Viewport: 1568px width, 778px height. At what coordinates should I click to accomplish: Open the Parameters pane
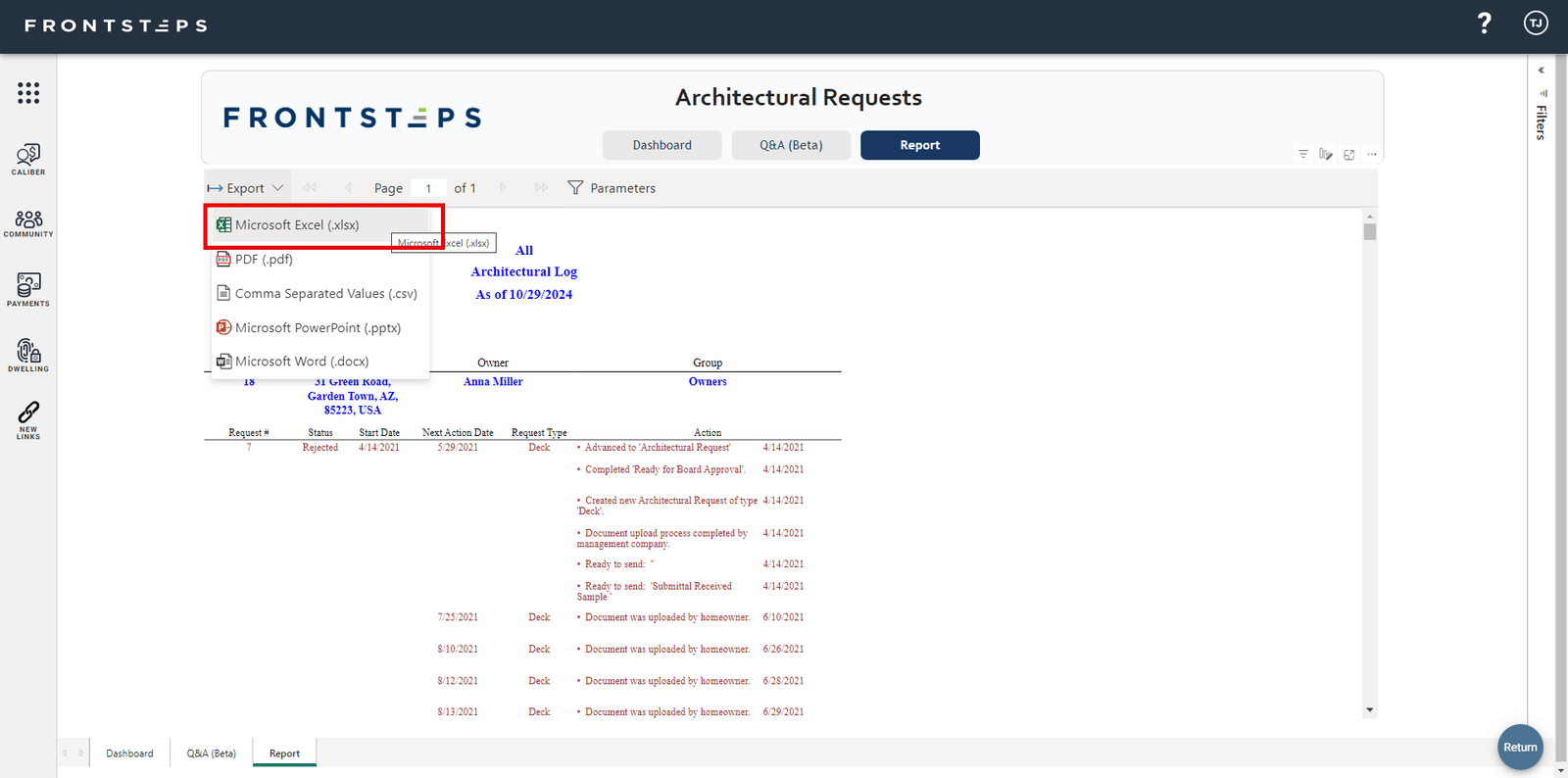(x=612, y=188)
